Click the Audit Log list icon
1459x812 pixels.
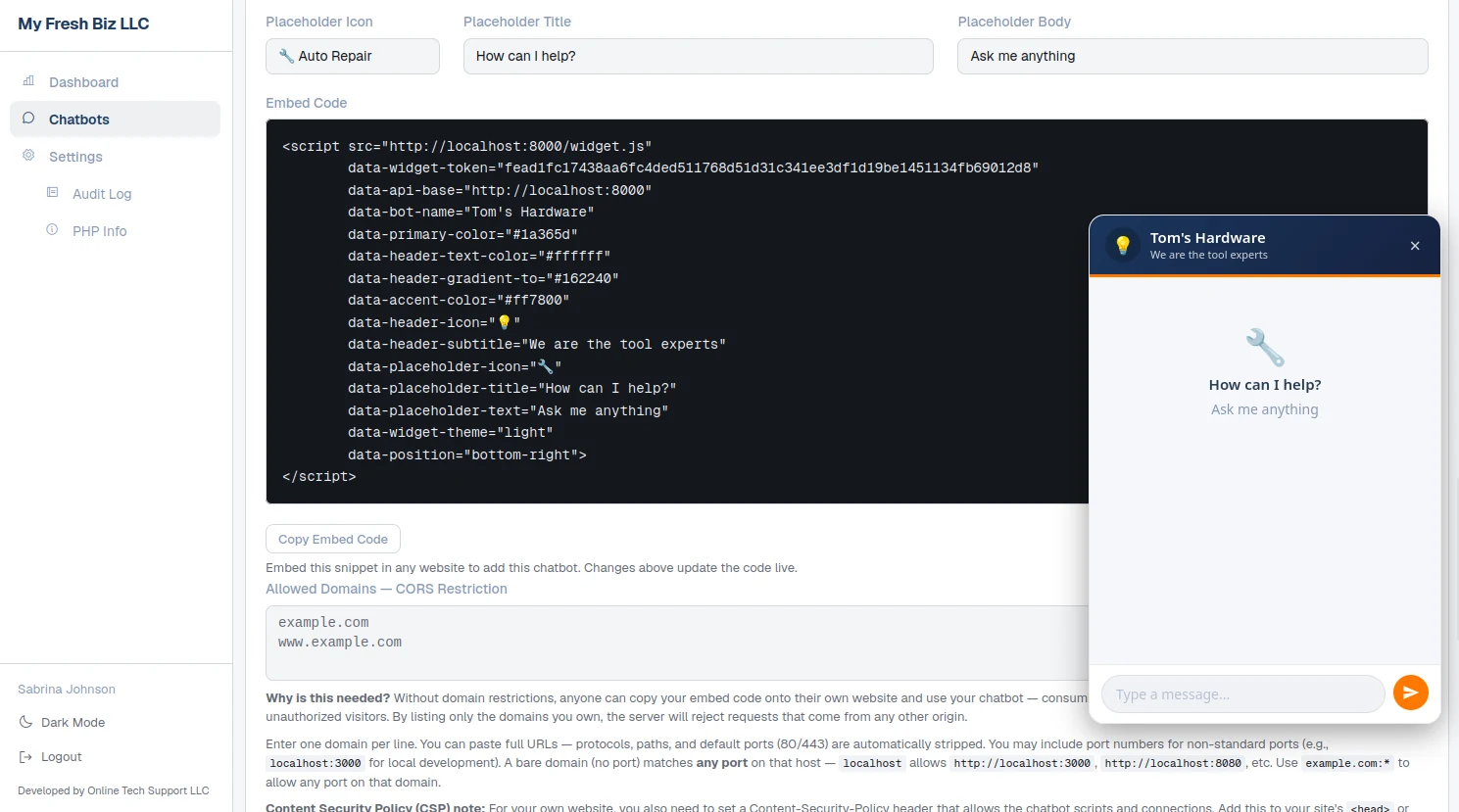point(52,193)
